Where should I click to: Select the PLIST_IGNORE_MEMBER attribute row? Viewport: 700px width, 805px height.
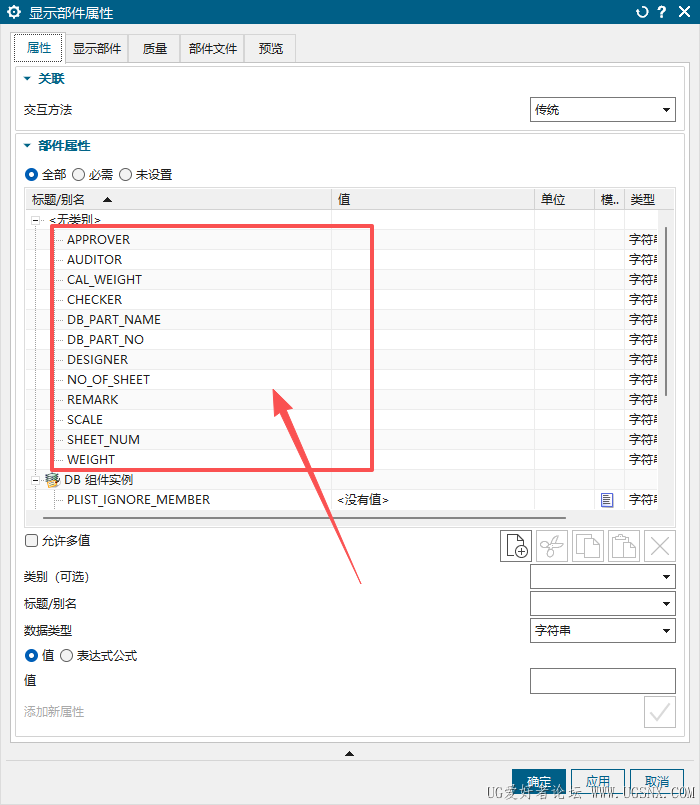coord(342,500)
